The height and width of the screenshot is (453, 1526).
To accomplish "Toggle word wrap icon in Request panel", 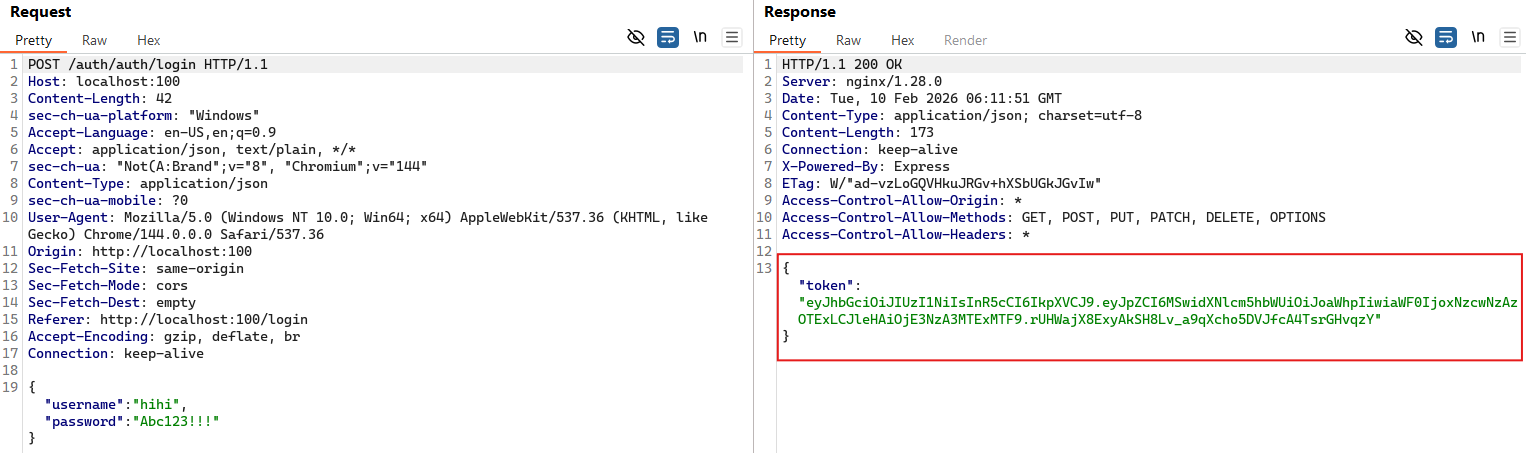I will [668, 38].
